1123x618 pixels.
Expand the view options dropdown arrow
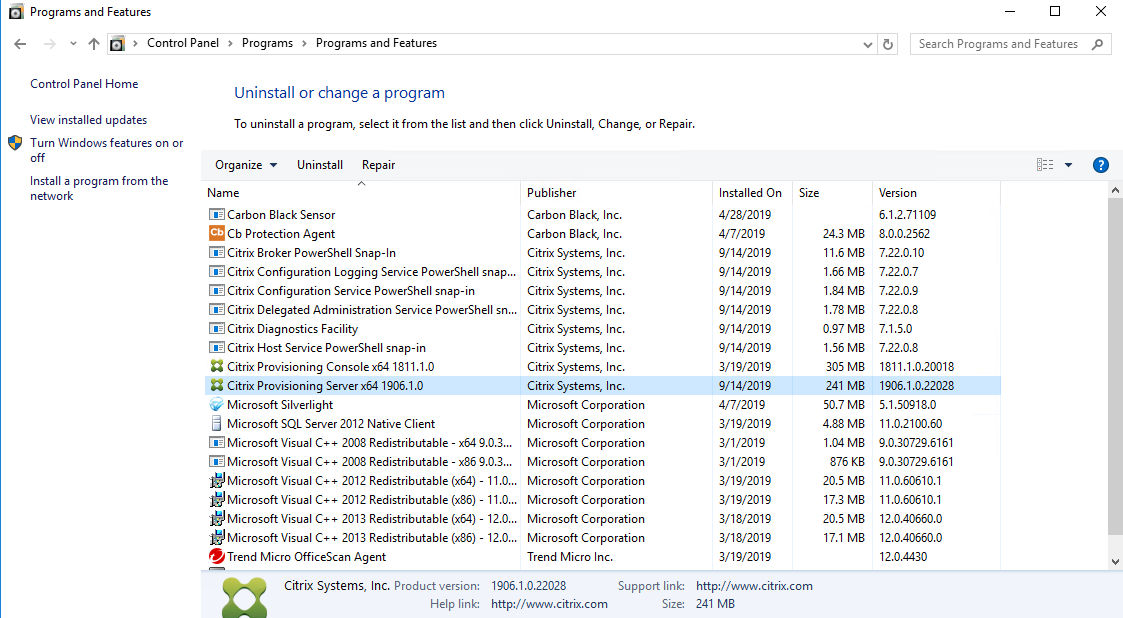(1068, 165)
